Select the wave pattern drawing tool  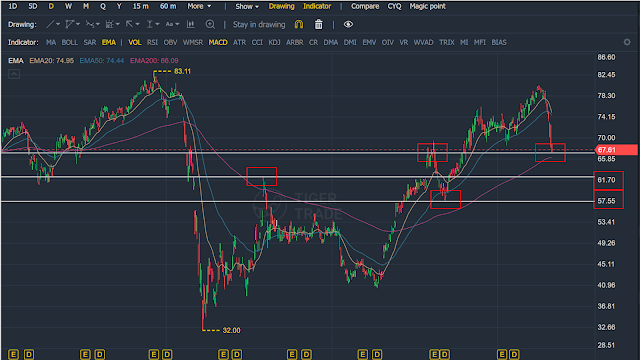[x=89, y=24]
